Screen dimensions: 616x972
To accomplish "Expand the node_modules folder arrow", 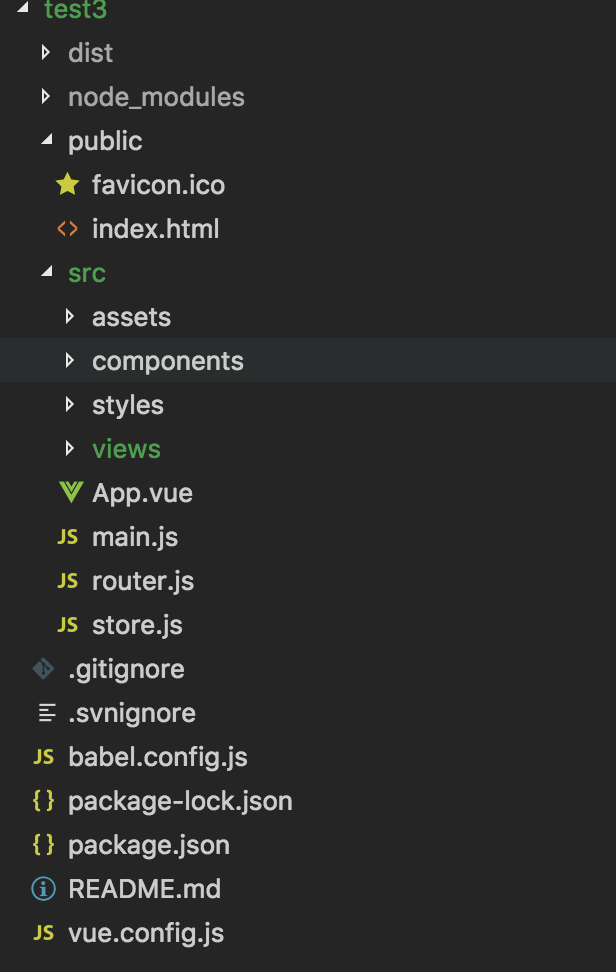I will pyautogui.click(x=45, y=96).
